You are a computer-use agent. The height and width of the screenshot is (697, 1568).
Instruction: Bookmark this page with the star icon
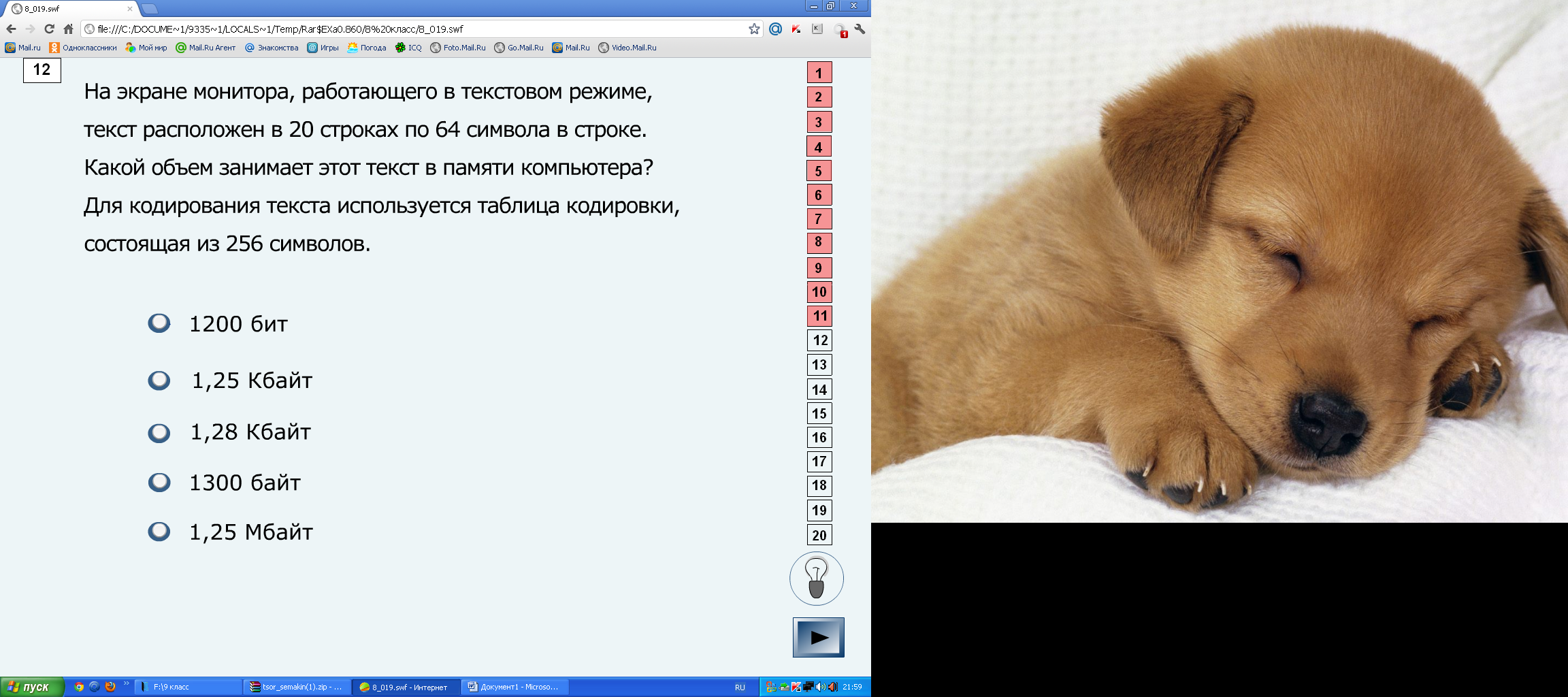coord(754,29)
